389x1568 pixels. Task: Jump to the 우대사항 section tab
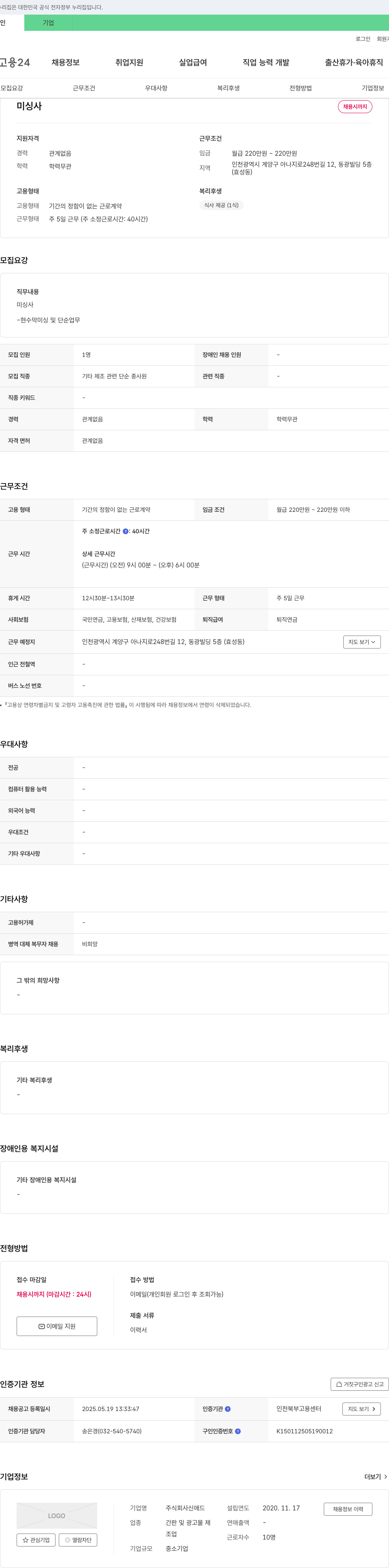tap(156, 88)
